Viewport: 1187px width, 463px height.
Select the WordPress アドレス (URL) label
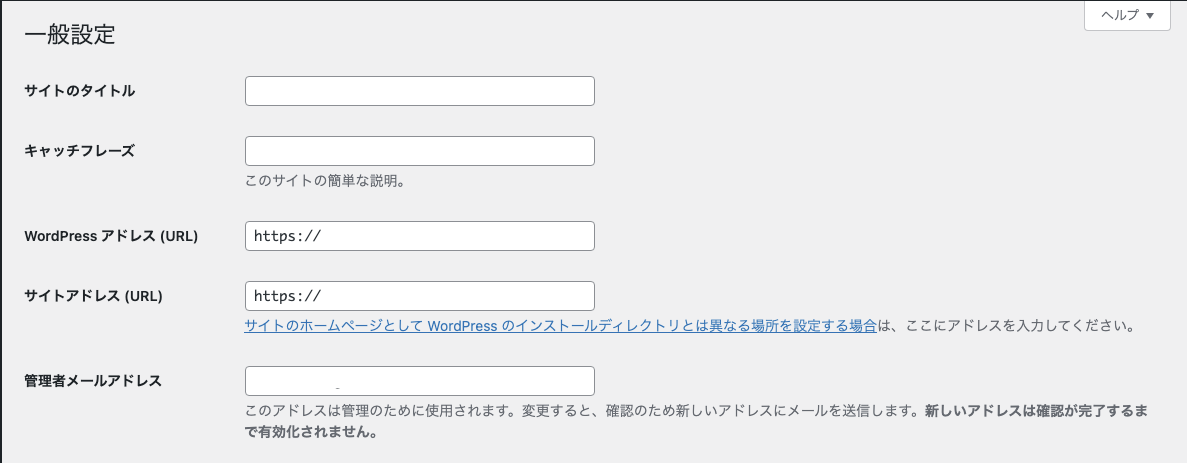click(111, 235)
